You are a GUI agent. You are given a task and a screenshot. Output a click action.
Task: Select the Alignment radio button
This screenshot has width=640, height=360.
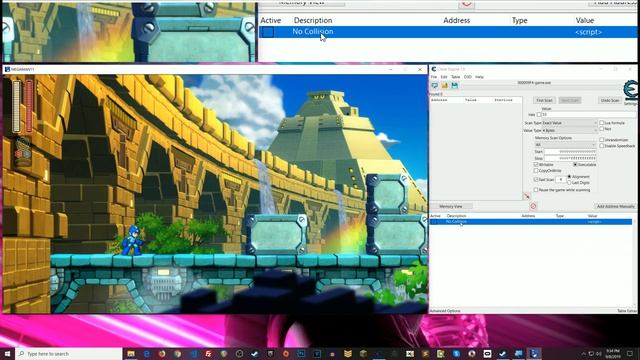(x=569, y=177)
